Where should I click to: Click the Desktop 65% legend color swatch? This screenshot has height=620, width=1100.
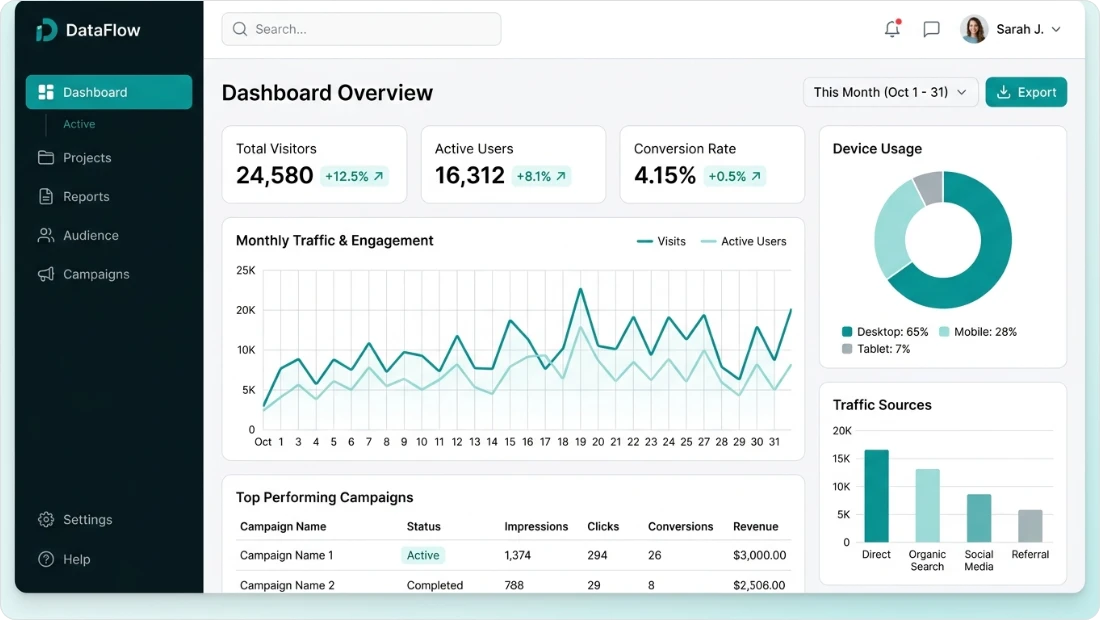click(847, 332)
